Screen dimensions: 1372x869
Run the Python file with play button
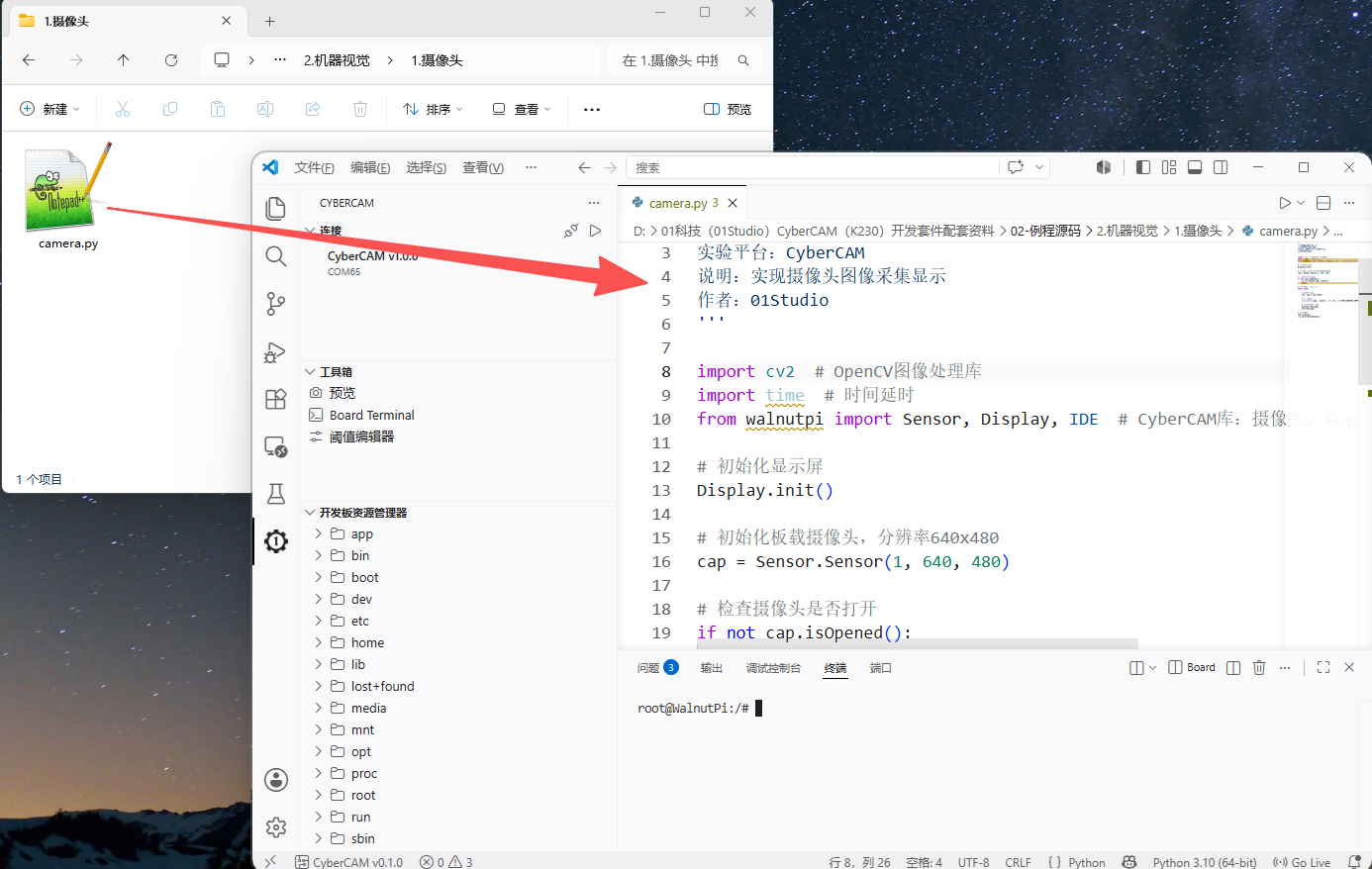[1285, 203]
